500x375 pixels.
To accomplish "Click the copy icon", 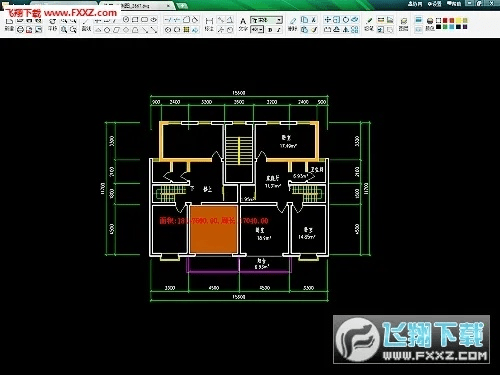I will (304, 20).
